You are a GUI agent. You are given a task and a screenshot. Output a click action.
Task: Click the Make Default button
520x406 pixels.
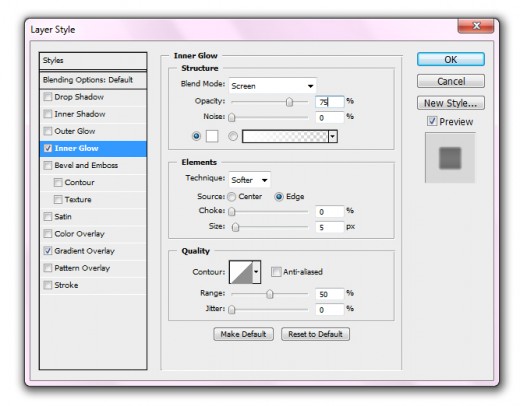pos(243,334)
